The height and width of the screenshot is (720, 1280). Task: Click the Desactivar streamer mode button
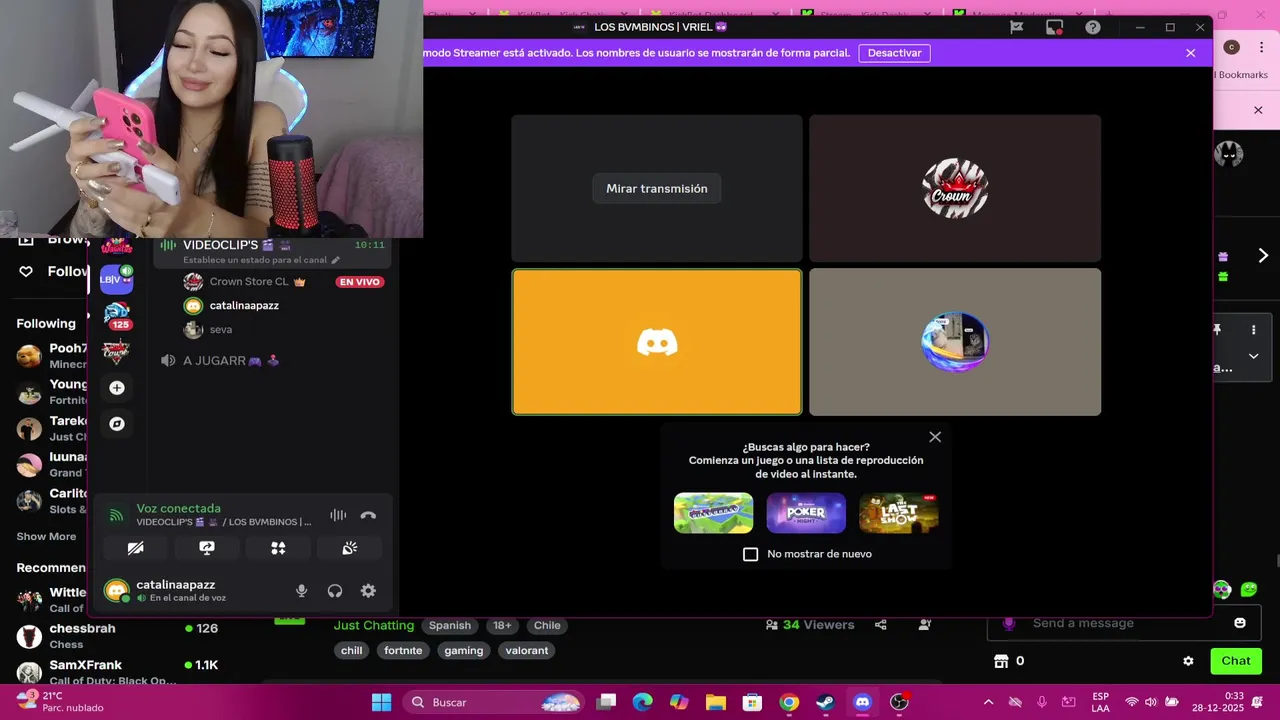894,53
